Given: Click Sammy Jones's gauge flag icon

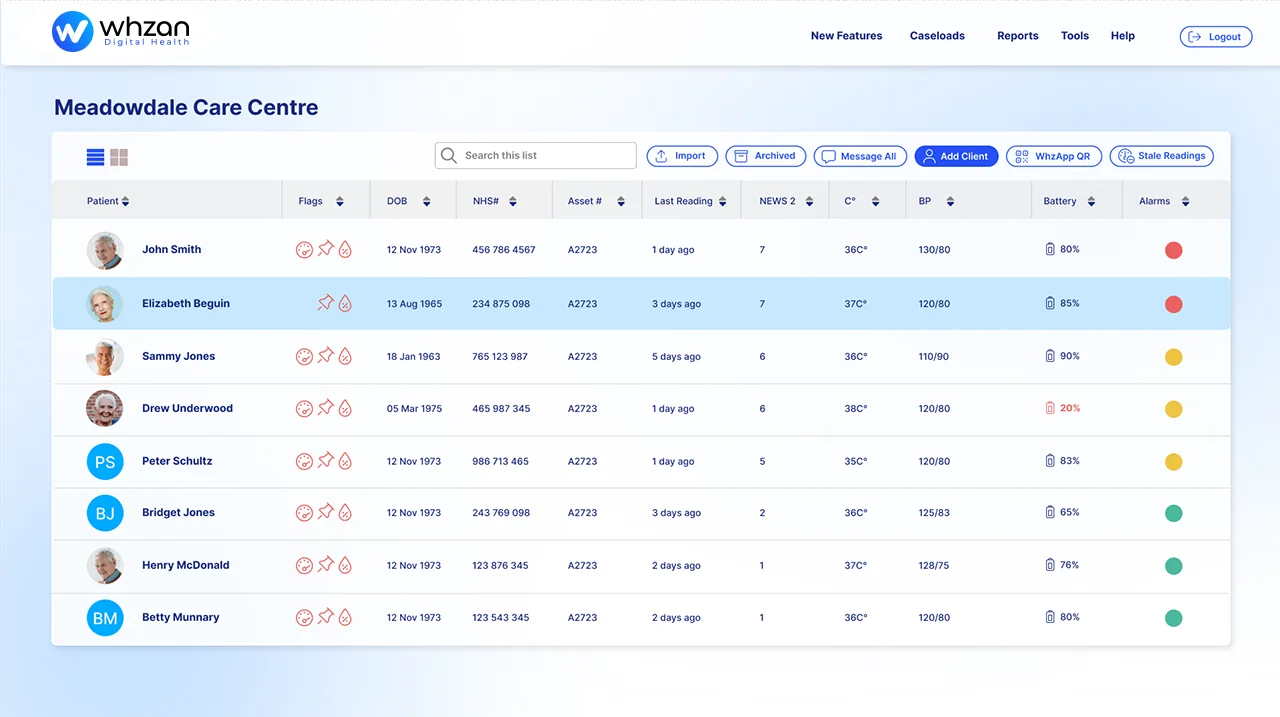Looking at the screenshot, I should click(x=304, y=356).
